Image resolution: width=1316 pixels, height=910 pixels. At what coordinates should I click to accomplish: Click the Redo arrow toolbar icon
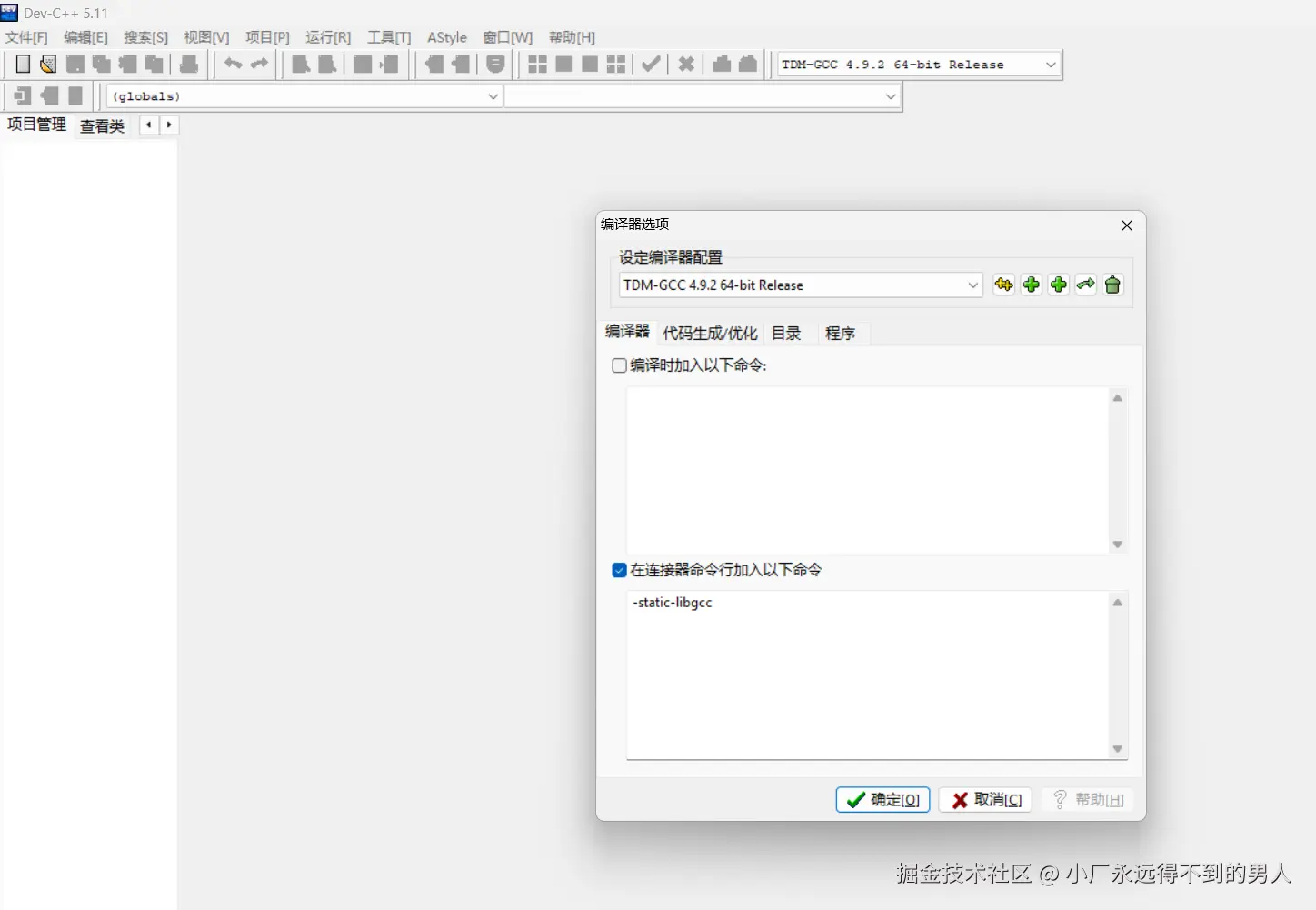tap(260, 64)
